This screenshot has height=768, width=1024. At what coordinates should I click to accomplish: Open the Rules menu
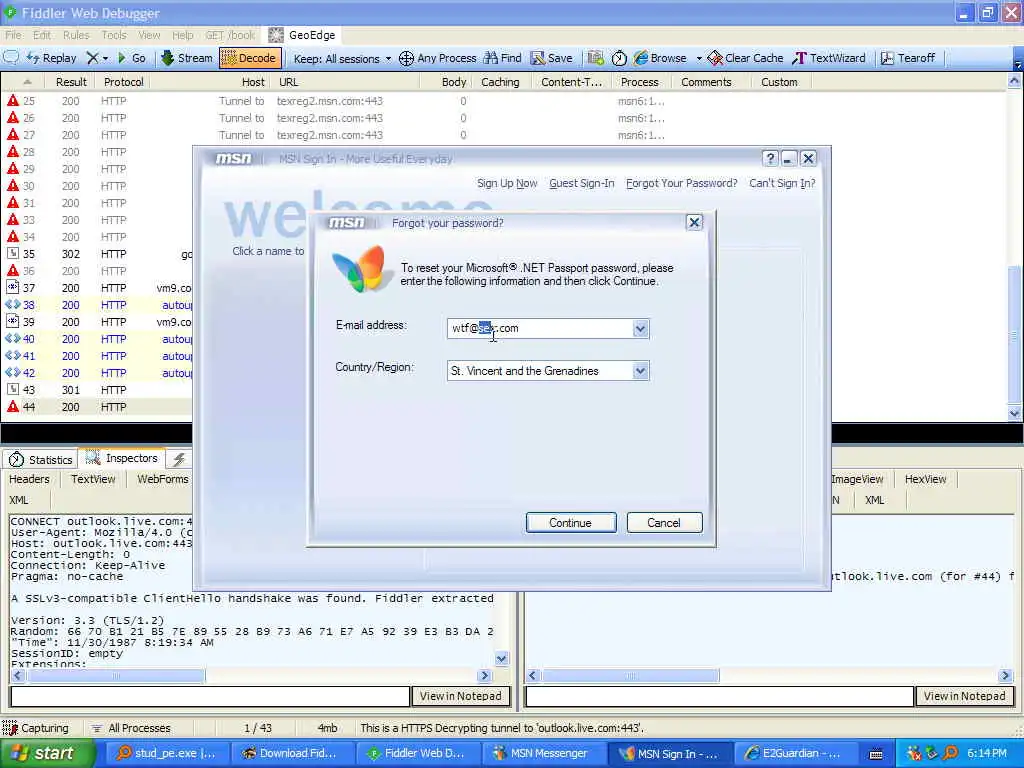click(x=76, y=35)
